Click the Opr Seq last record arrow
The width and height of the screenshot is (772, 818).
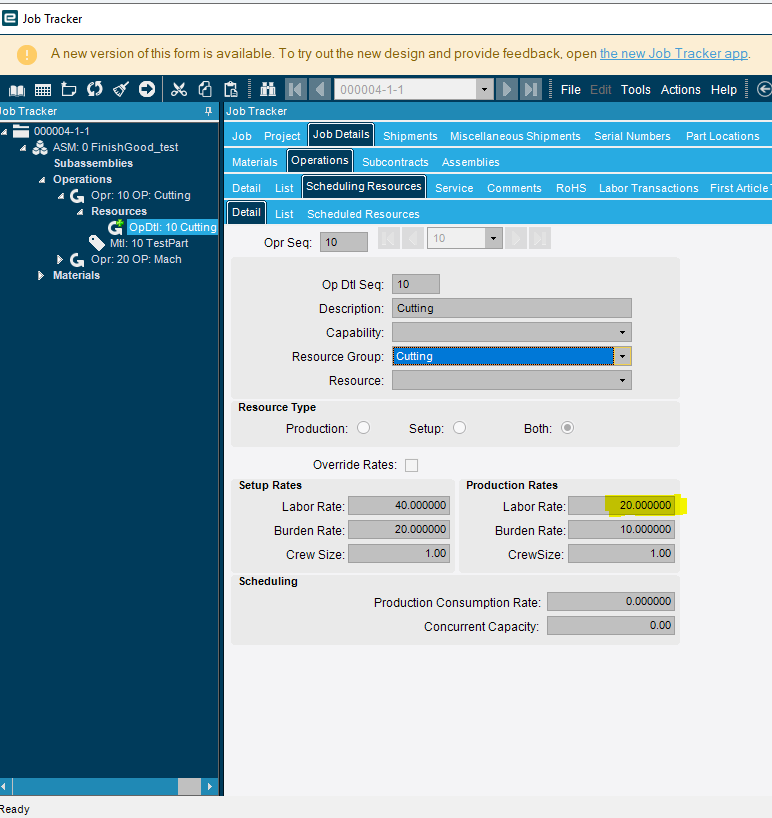point(540,239)
